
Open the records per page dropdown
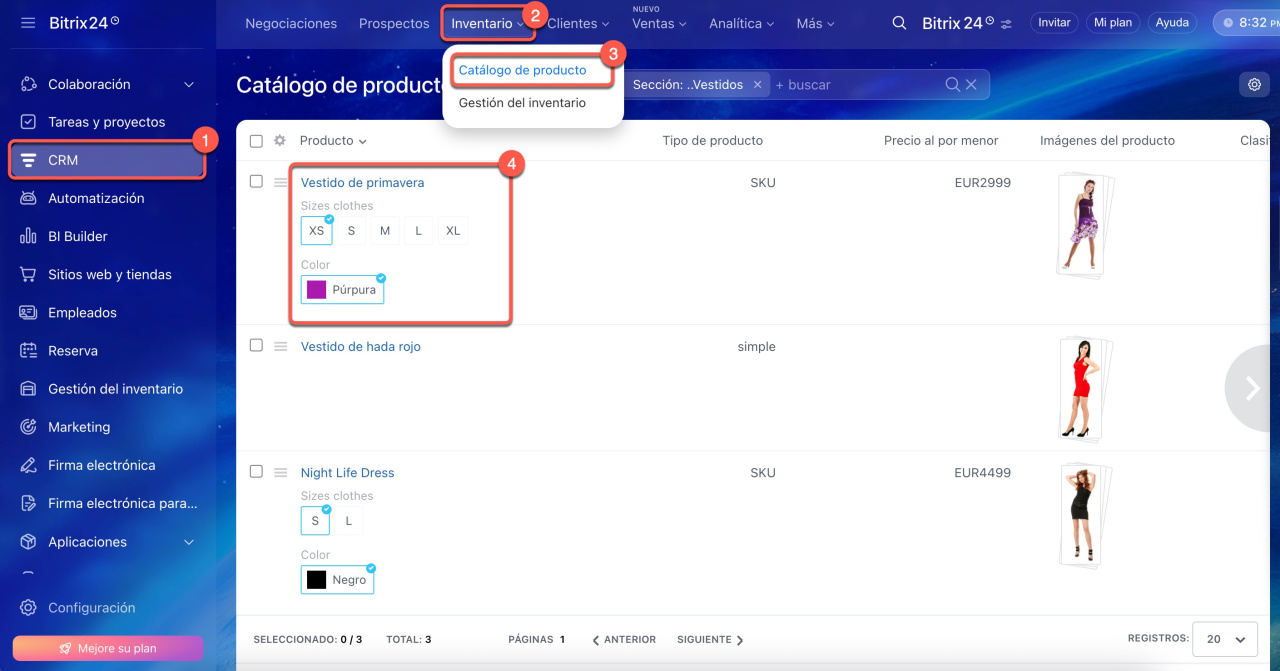click(x=1227, y=638)
